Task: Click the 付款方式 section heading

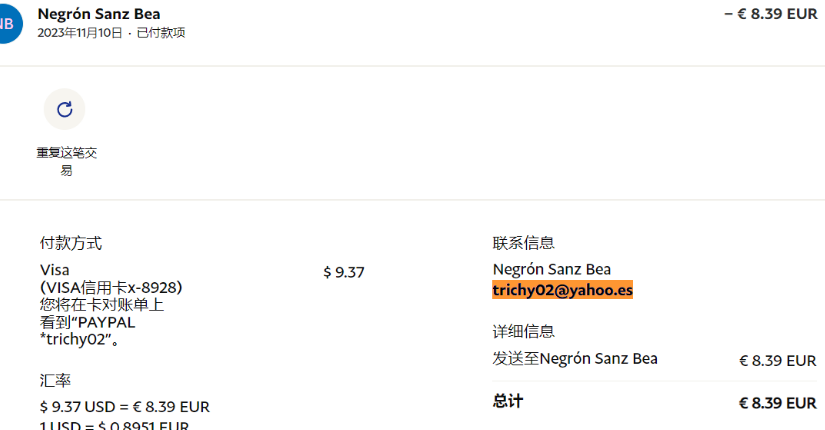Action: pyautogui.click(x=70, y=243)
